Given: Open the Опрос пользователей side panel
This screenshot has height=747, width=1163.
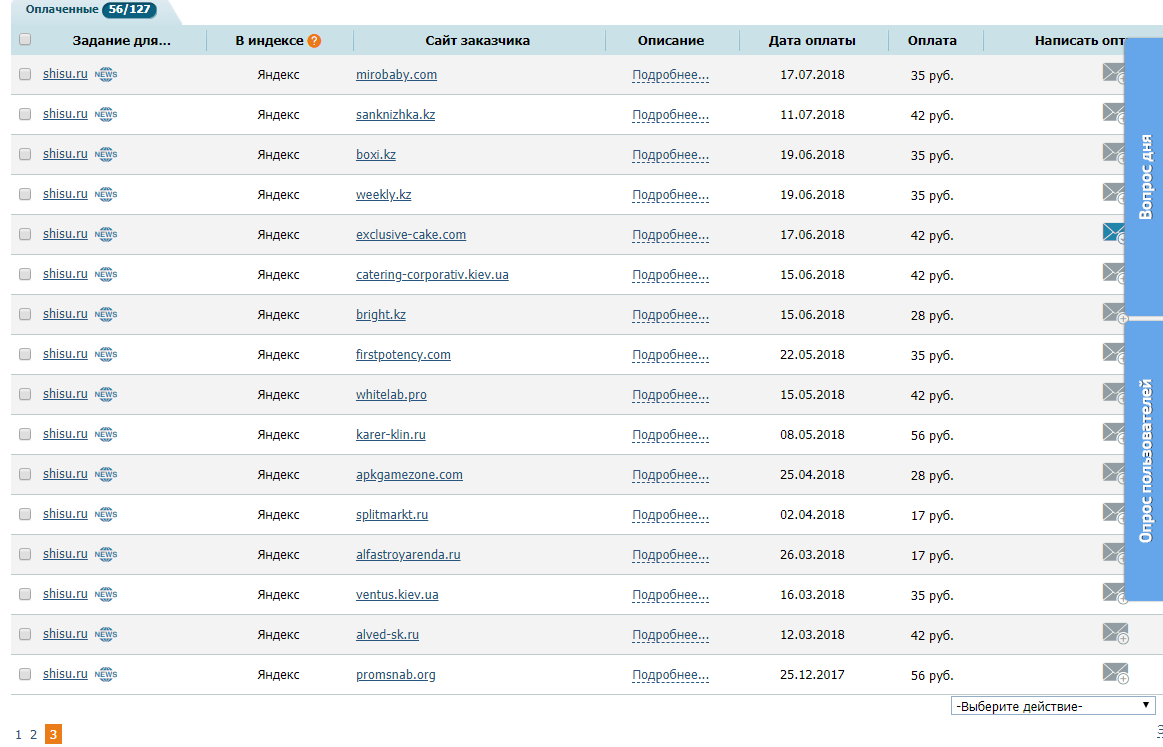Looking at the screenshot, I should (x=1144, y=460).
